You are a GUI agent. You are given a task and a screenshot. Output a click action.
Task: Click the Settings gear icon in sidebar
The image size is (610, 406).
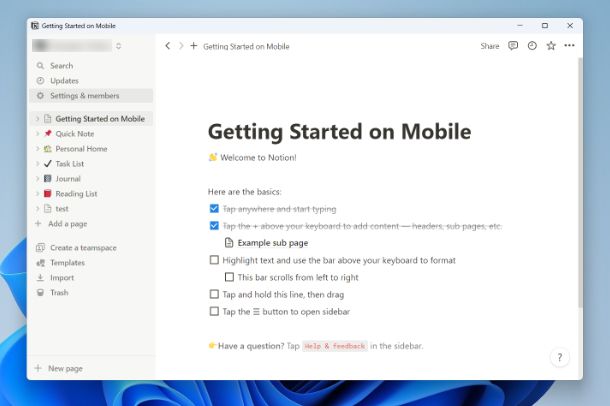click(40, 96)
